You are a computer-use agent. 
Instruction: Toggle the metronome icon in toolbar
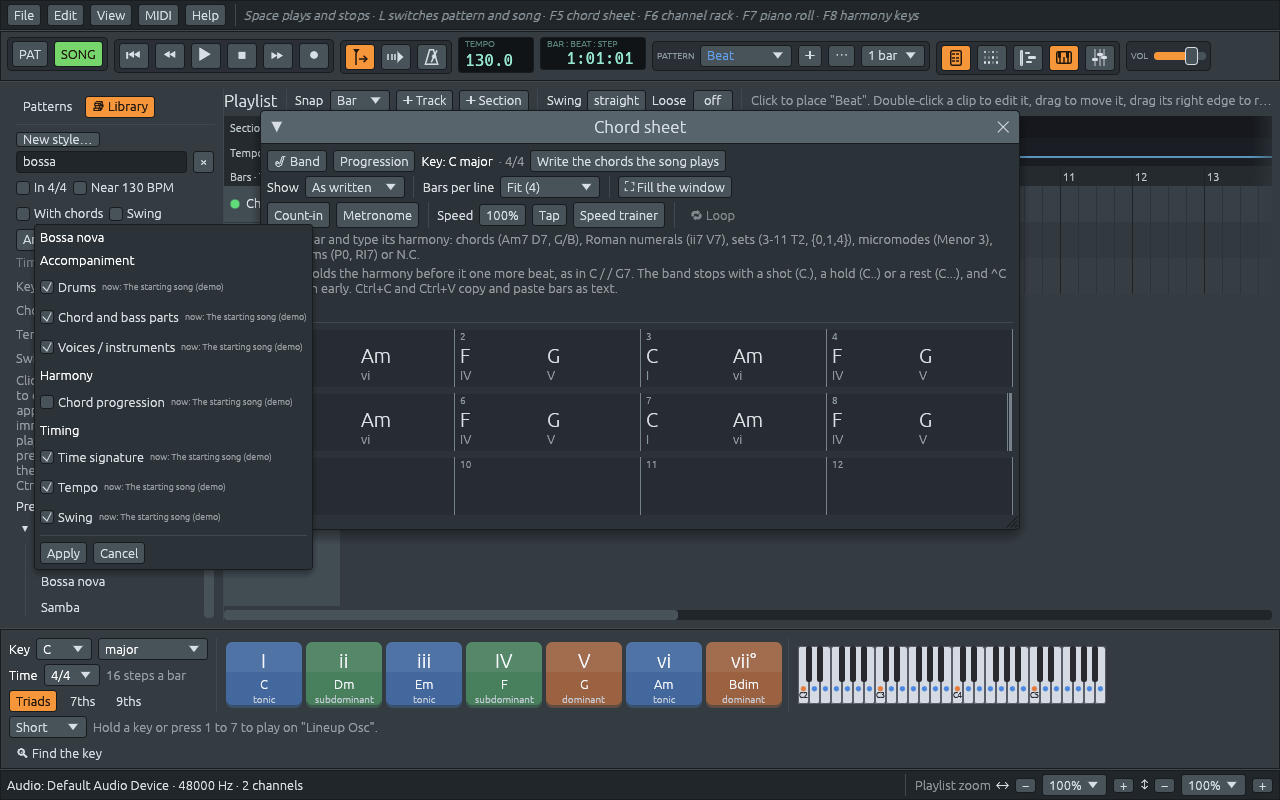click(x=432, y=57)
